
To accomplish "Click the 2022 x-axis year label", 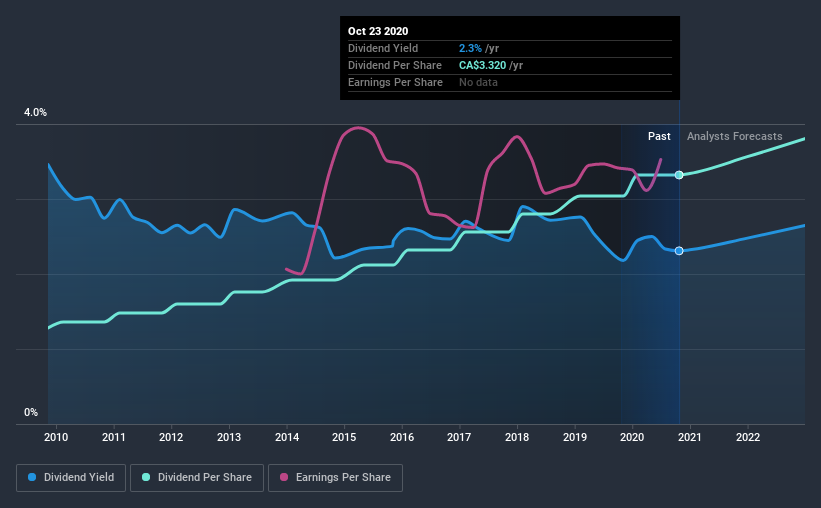I will point(748,437).
